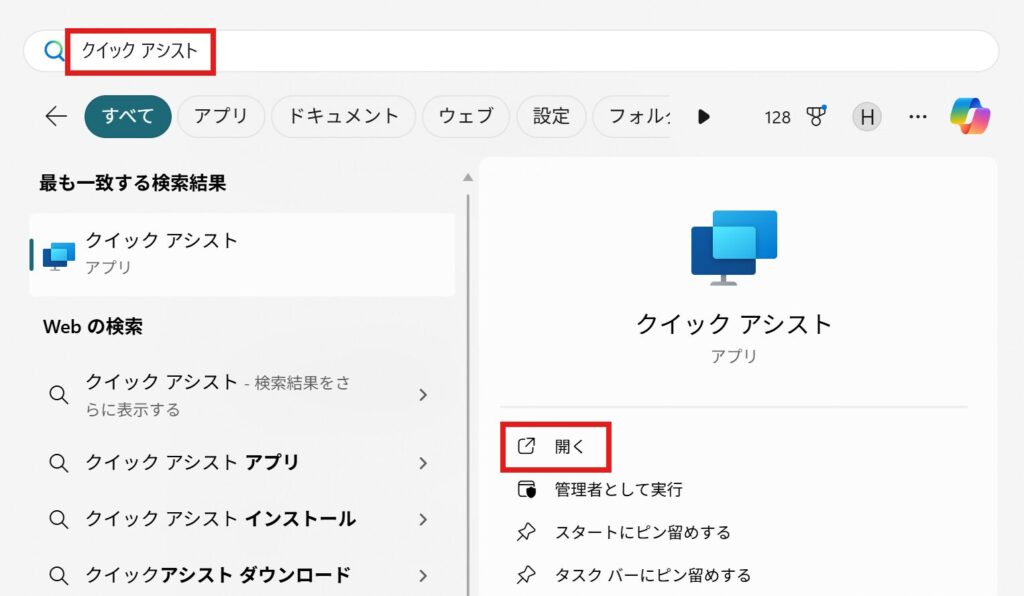
Task: Click the Web の検索 heading
Action: point(93,326)
